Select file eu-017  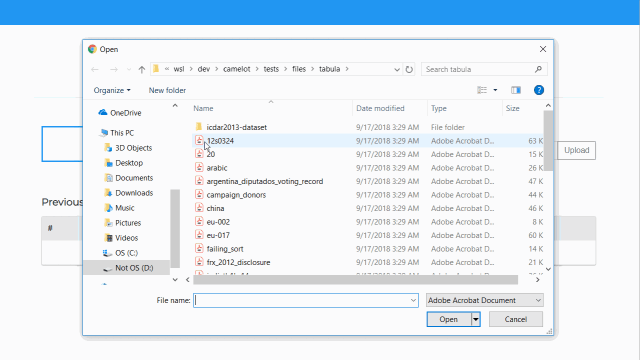coord(367,235)
